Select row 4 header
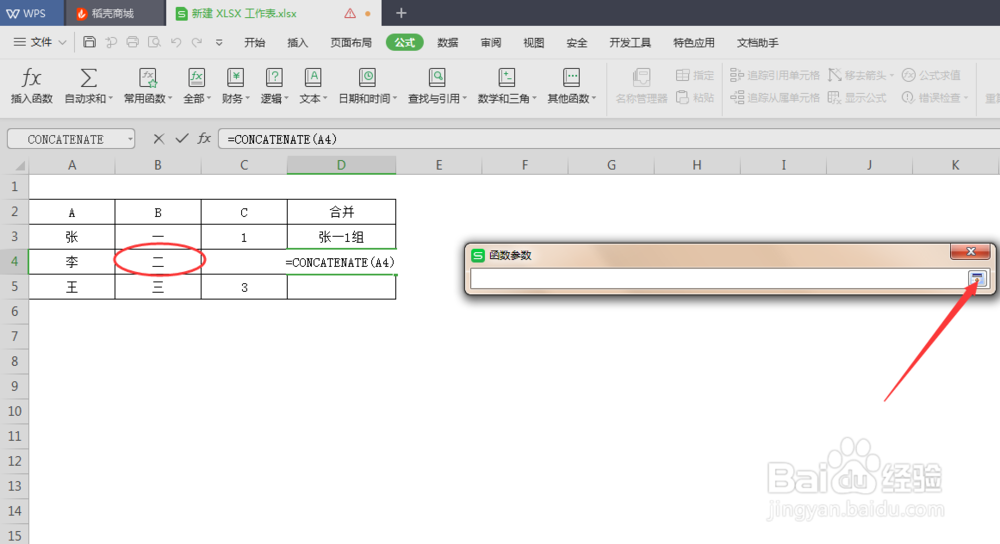 (x=14, y=261)
